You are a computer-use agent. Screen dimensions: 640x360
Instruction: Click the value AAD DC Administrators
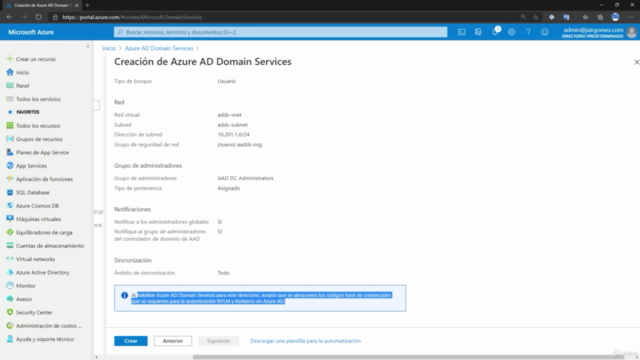(245, 178)
